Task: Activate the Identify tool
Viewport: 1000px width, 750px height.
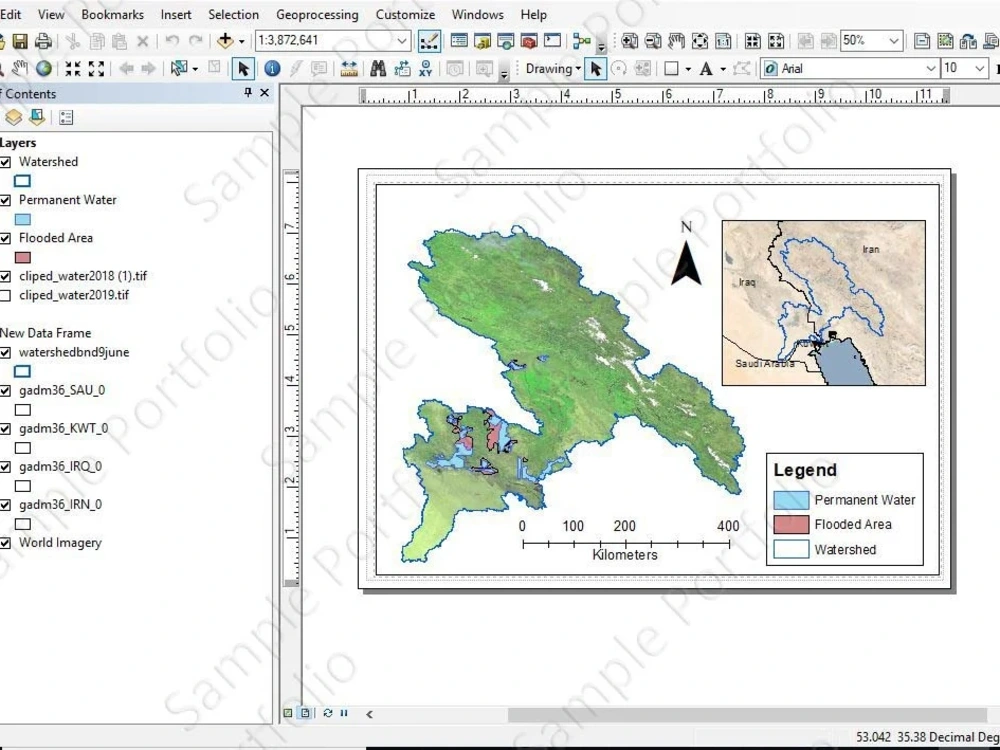Action: coord(271,68)
